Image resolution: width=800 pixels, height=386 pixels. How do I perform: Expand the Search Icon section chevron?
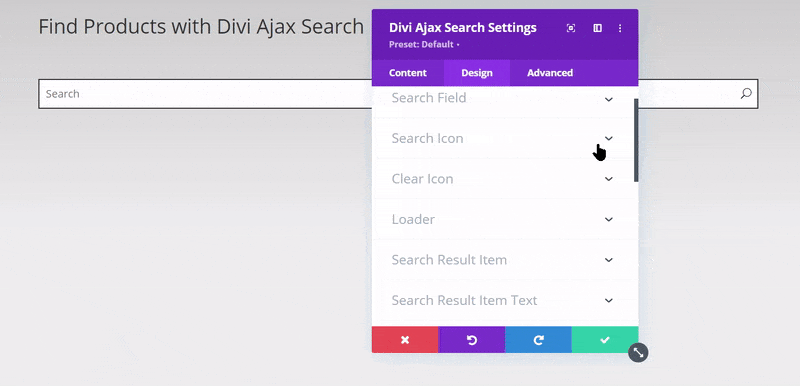tap(609, 138)
